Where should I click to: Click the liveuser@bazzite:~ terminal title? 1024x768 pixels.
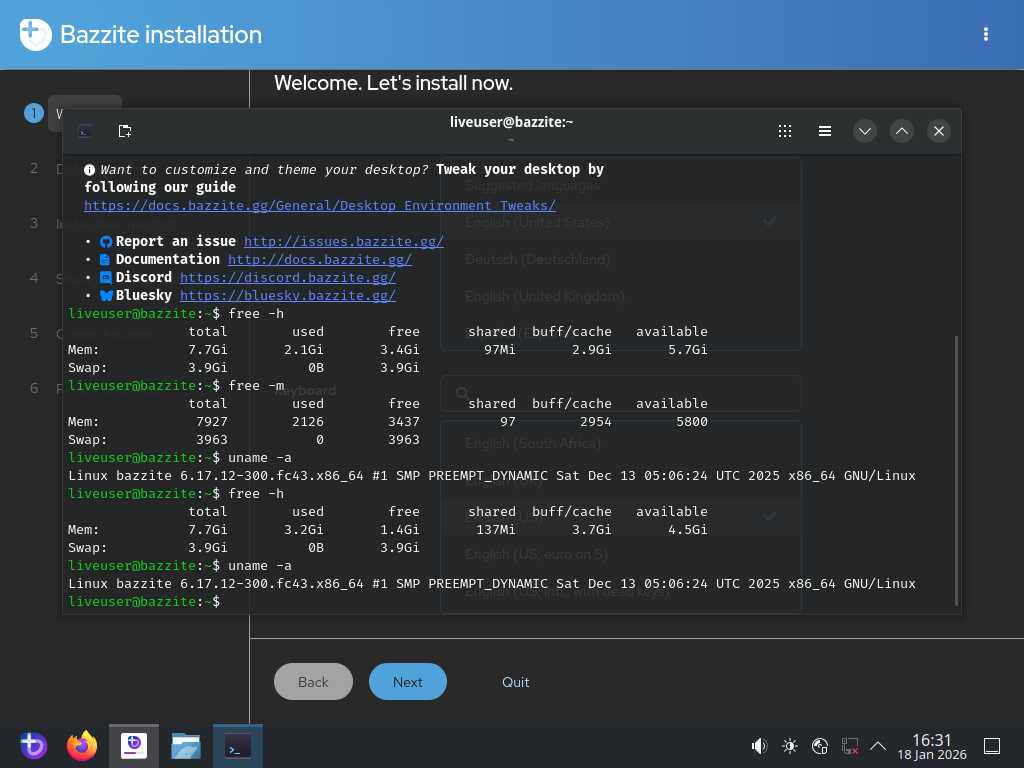pos(511,122)
